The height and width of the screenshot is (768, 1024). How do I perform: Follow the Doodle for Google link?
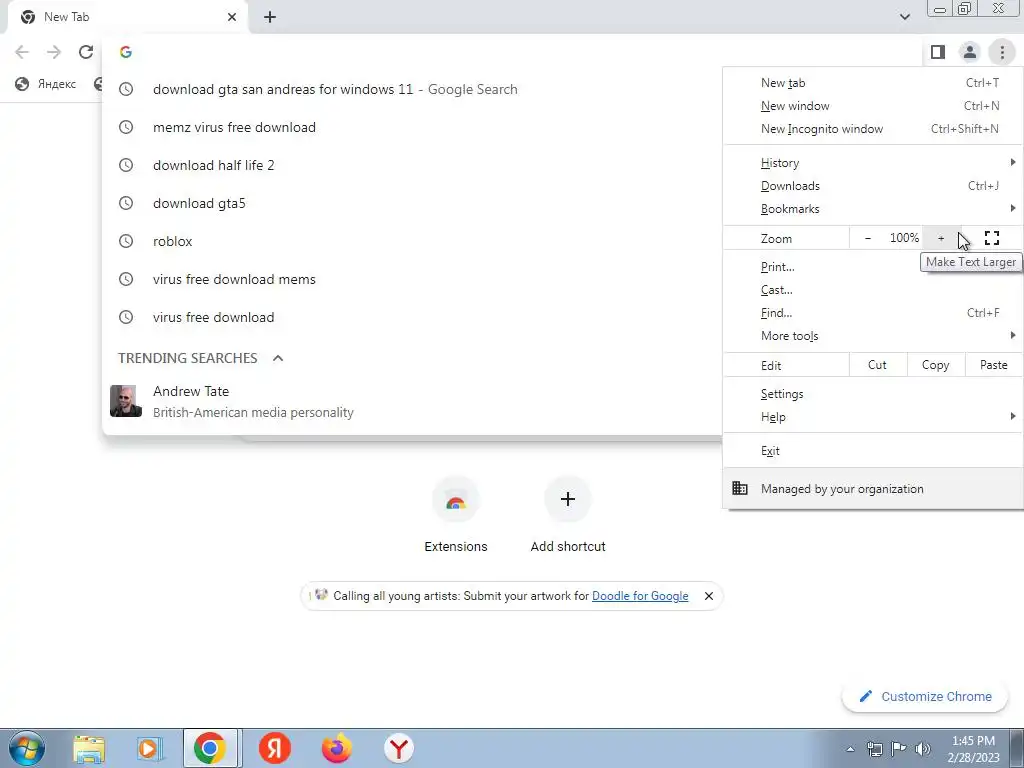coord(640,596)
